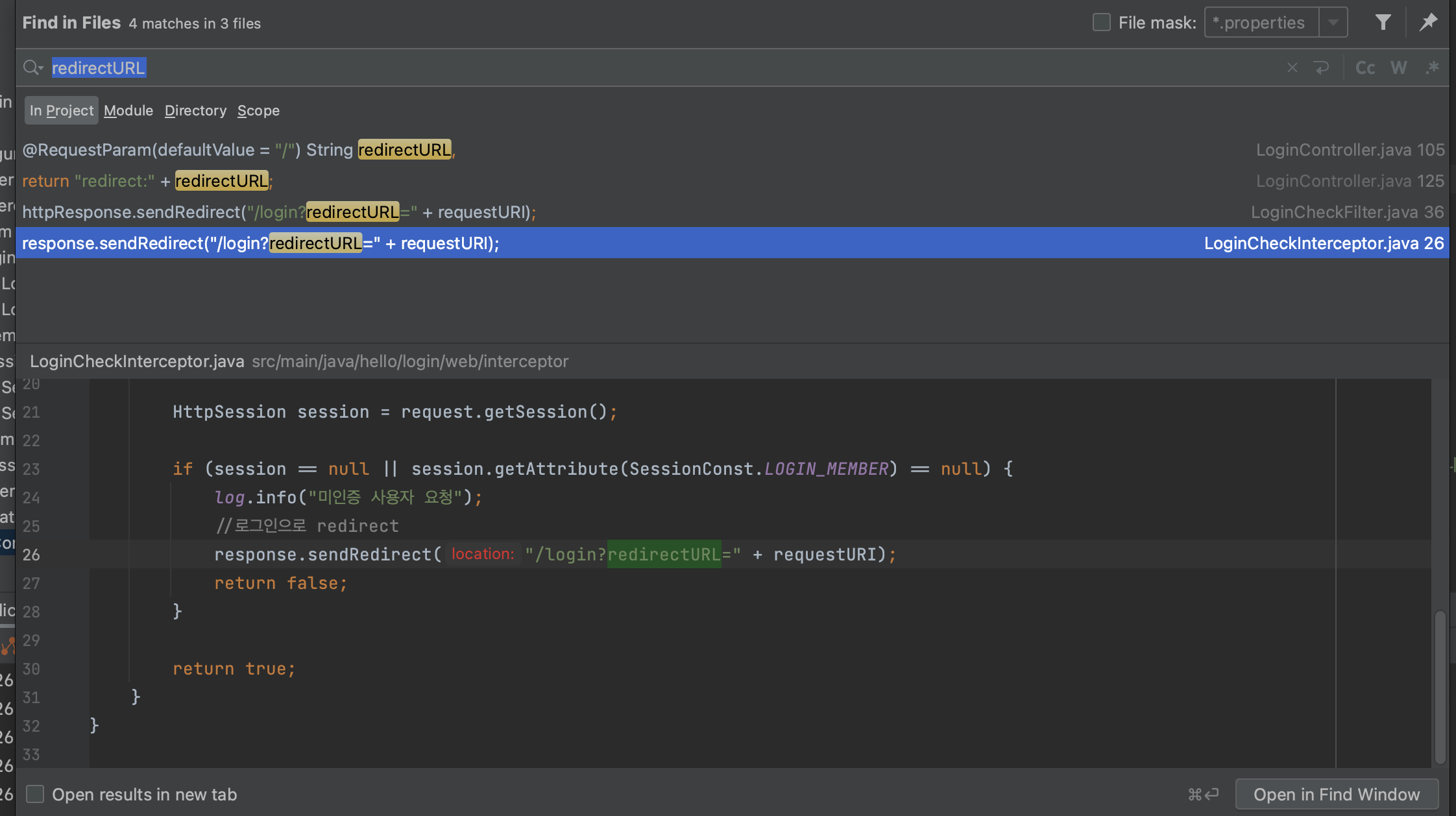Select the In Project scope tab
The width and height of the screenshot is (1456, 816).
(x=62, y=110)
